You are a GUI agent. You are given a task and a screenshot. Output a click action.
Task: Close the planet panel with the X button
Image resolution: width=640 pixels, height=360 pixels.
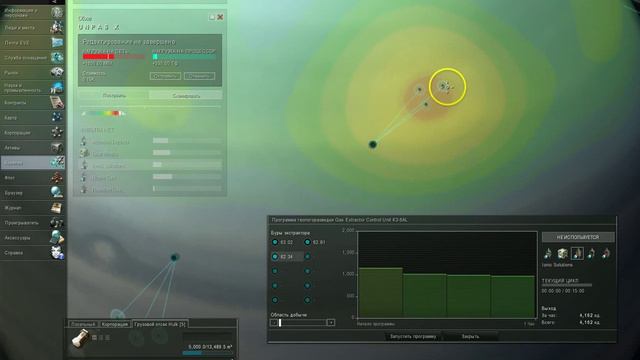220,17
